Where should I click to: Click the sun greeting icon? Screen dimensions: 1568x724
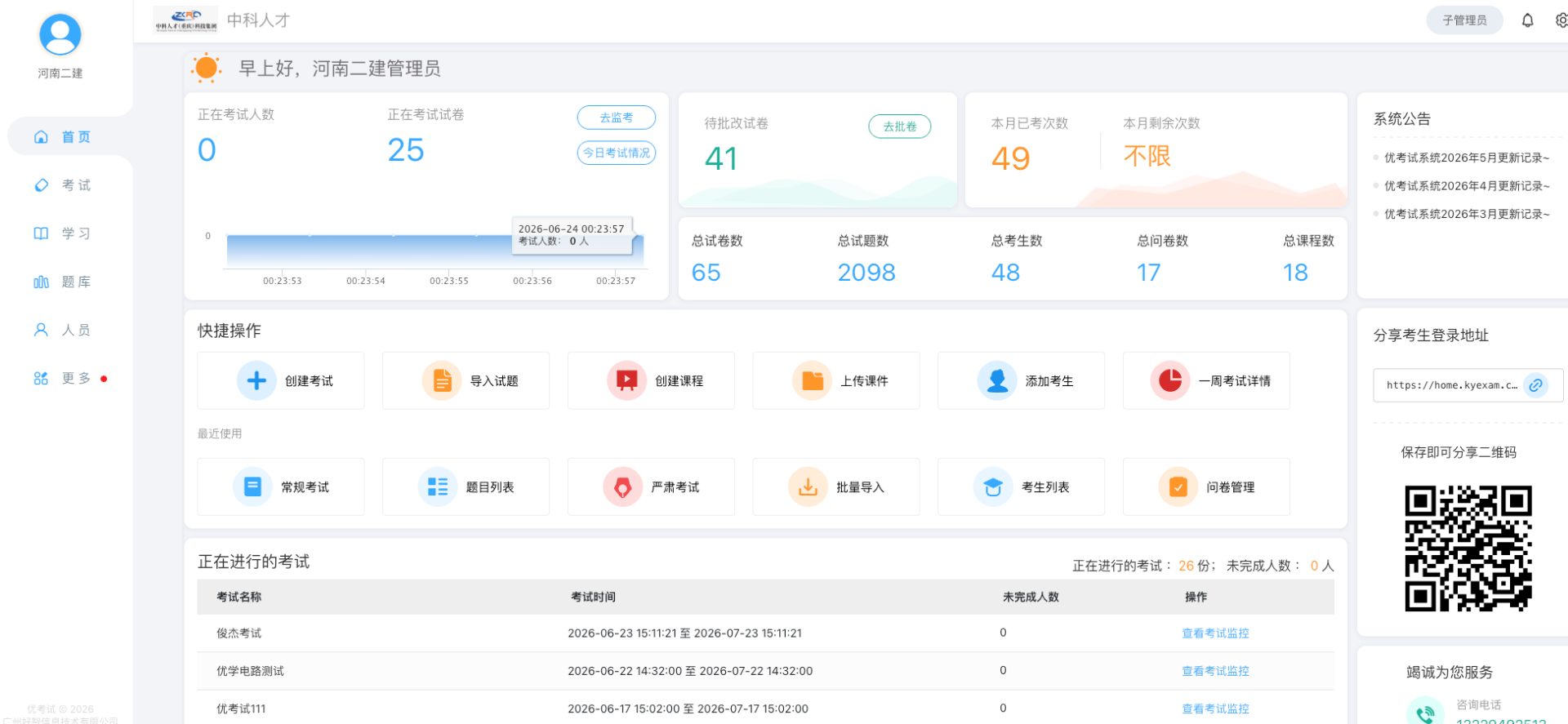click(207, 68)
